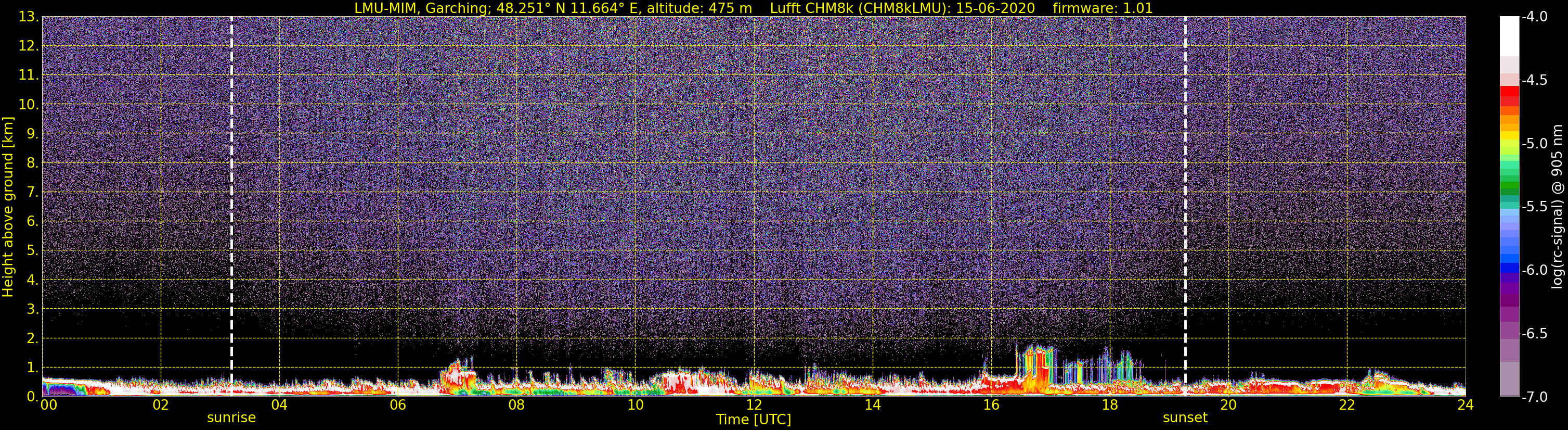Click the x-axis tick label '24'

point(1466,406)
